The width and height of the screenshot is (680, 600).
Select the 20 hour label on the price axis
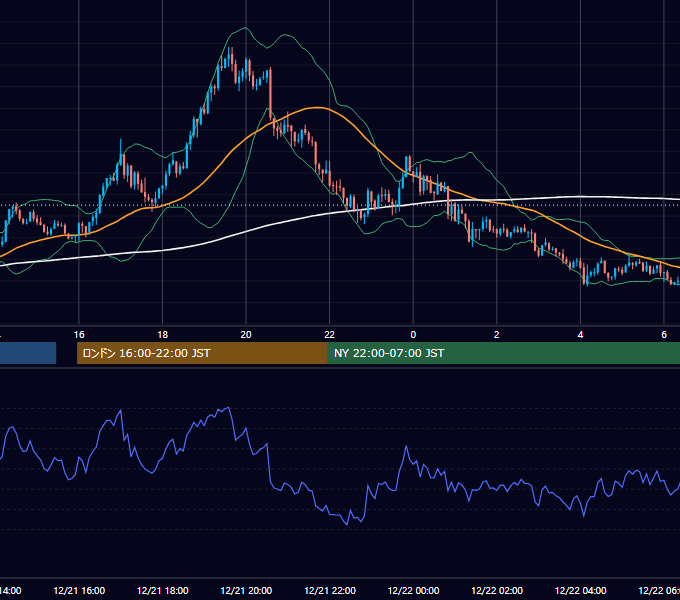click(246, 335)
